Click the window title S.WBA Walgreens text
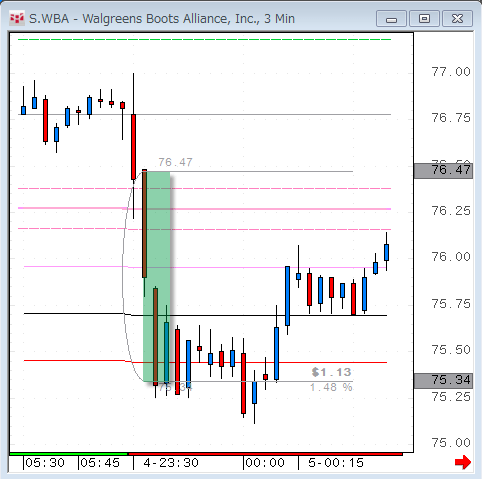This screenshot has height=479, width=482. [x=162, y=19]
